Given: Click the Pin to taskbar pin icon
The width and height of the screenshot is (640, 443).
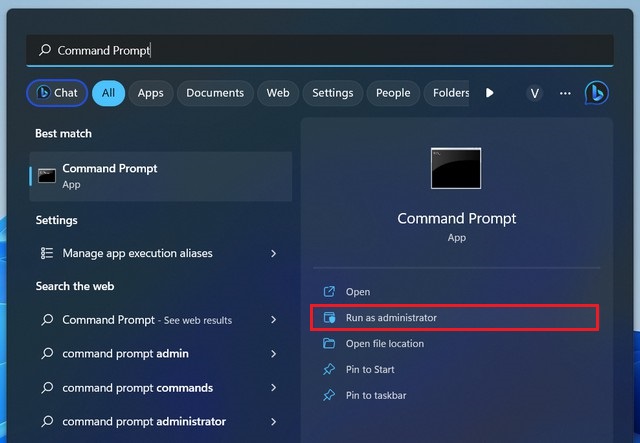Looking at the screenshot, I should point(329,395).
